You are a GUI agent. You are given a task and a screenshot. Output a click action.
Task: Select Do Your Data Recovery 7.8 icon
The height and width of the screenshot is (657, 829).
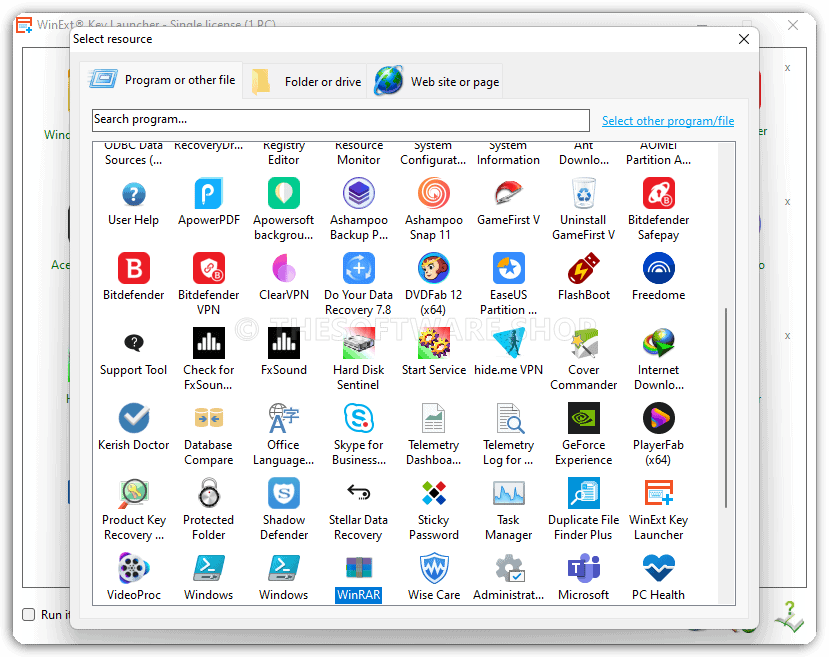click(x=359, y=269)
